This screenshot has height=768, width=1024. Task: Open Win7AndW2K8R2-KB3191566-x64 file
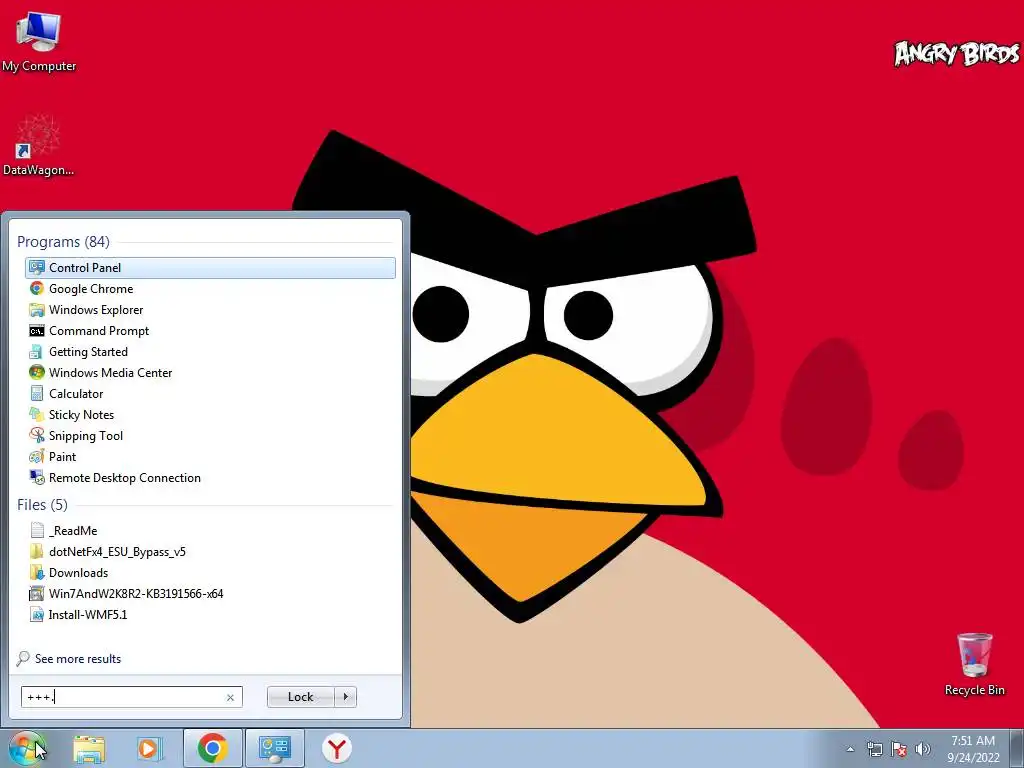(210, 594)
